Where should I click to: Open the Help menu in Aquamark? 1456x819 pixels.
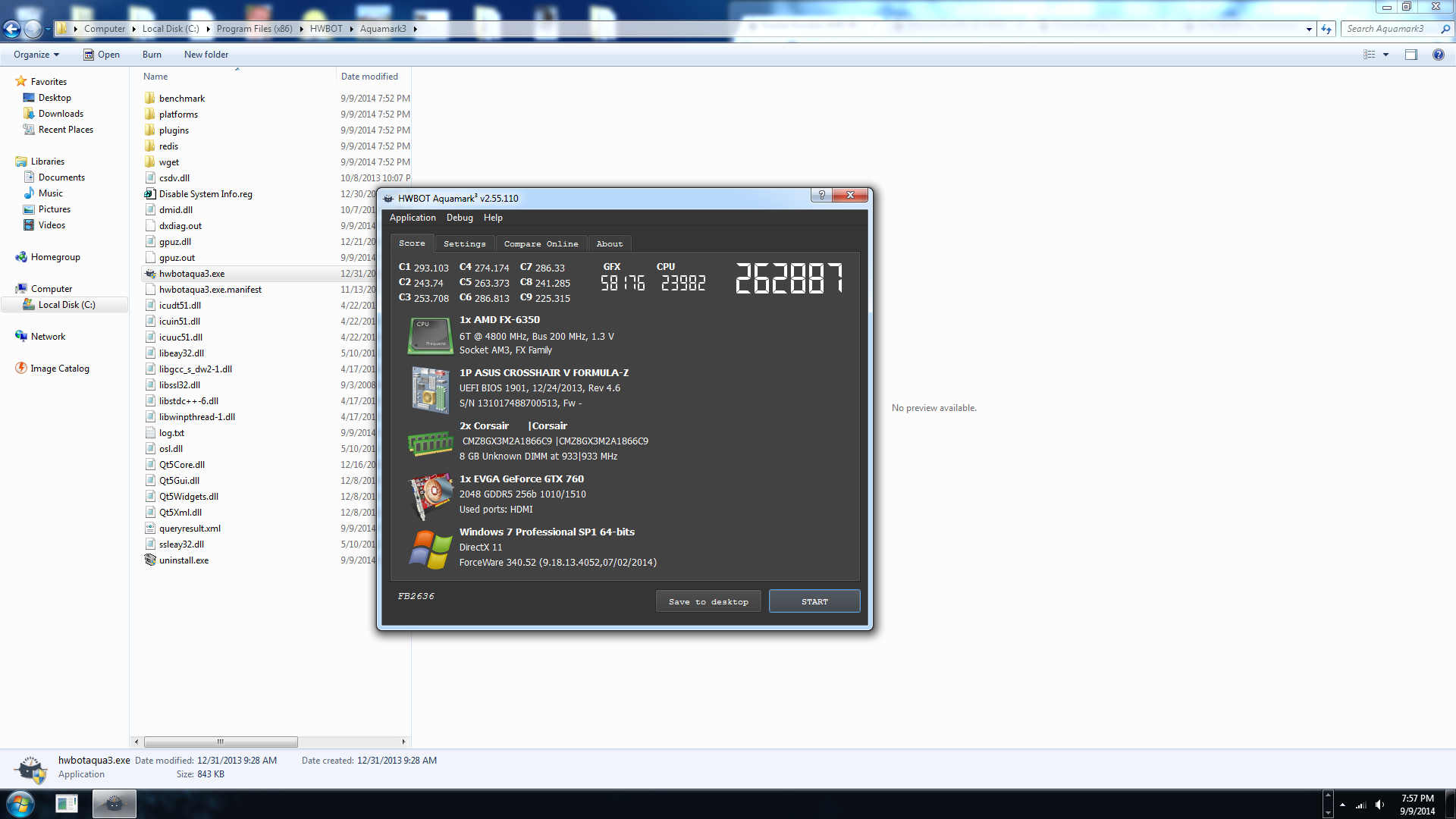[493, 218]
